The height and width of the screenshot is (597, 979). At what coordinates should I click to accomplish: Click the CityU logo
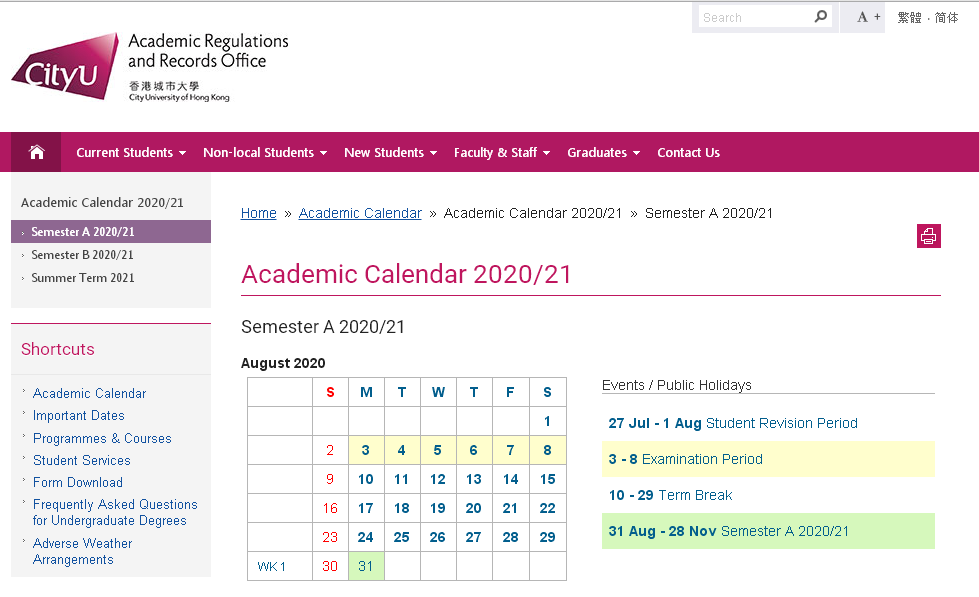click(65, 66)
